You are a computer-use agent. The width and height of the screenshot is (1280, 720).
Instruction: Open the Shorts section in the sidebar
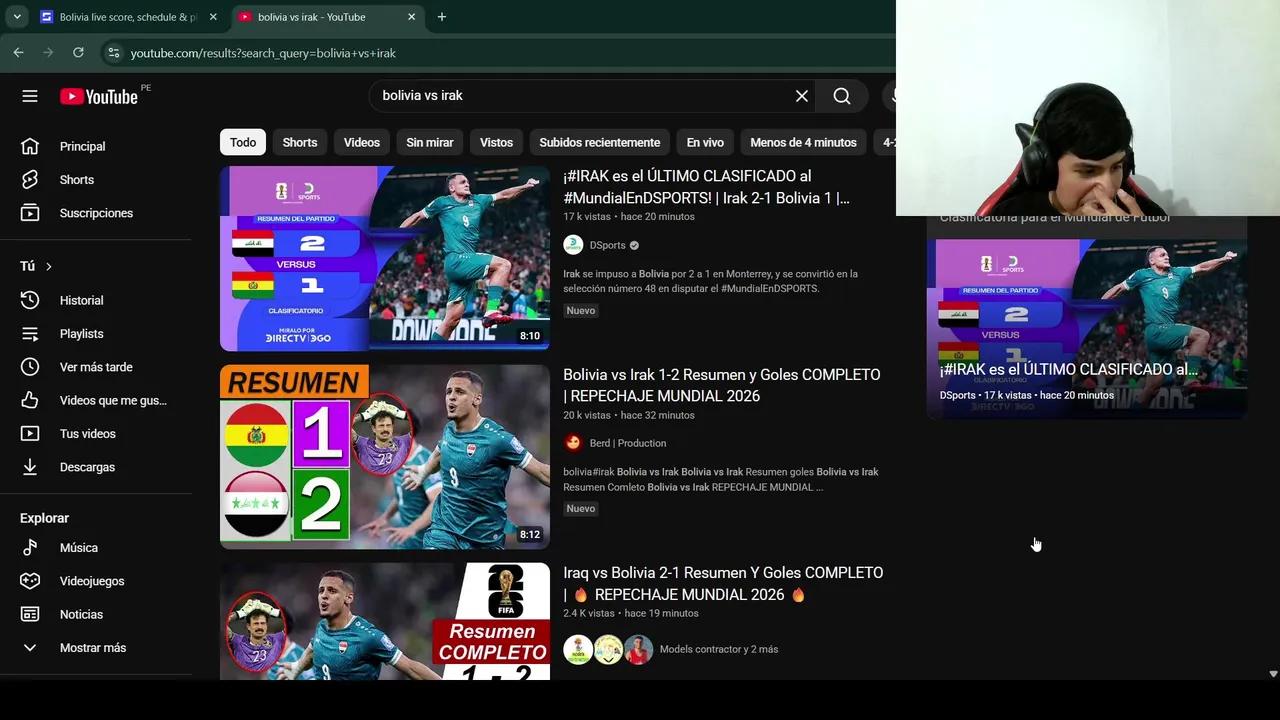click(77, 179)
